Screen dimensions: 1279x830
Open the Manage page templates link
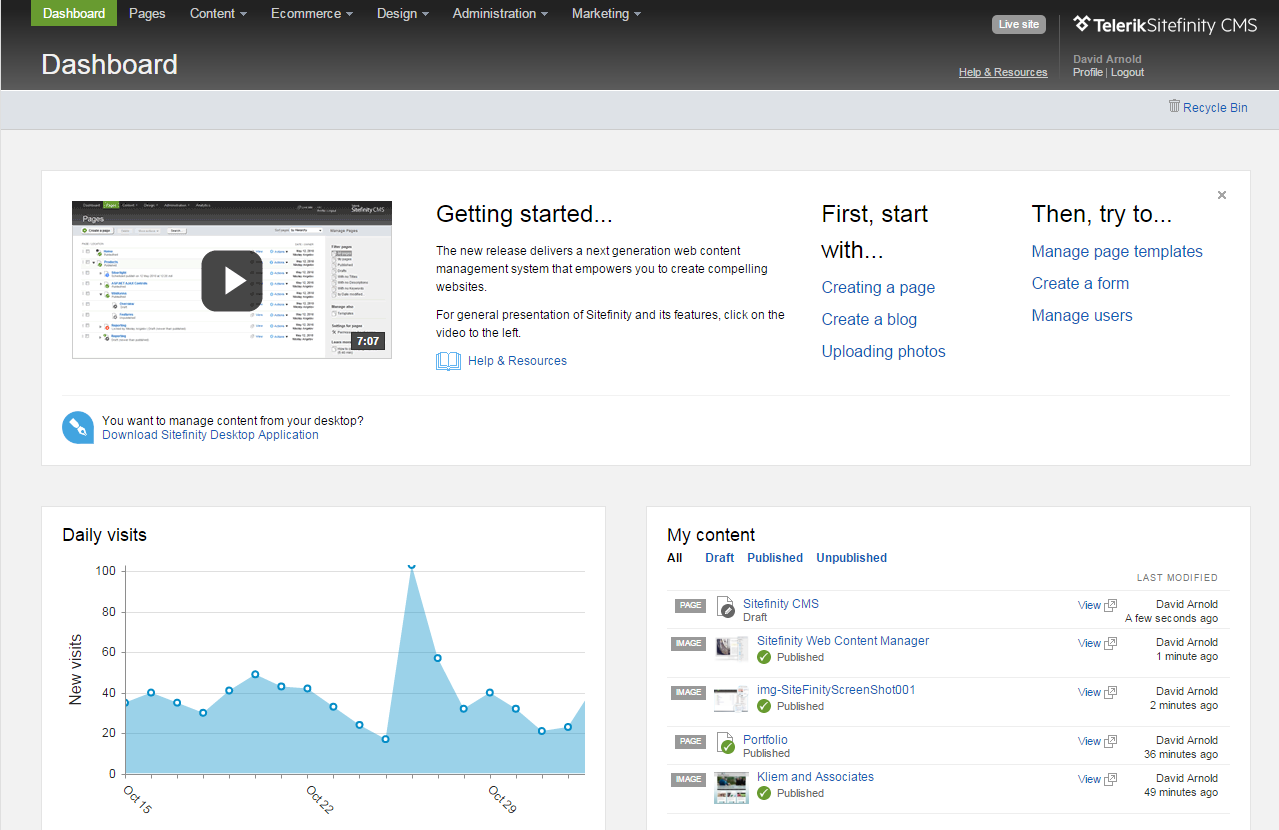click(x=1117, y=251)
